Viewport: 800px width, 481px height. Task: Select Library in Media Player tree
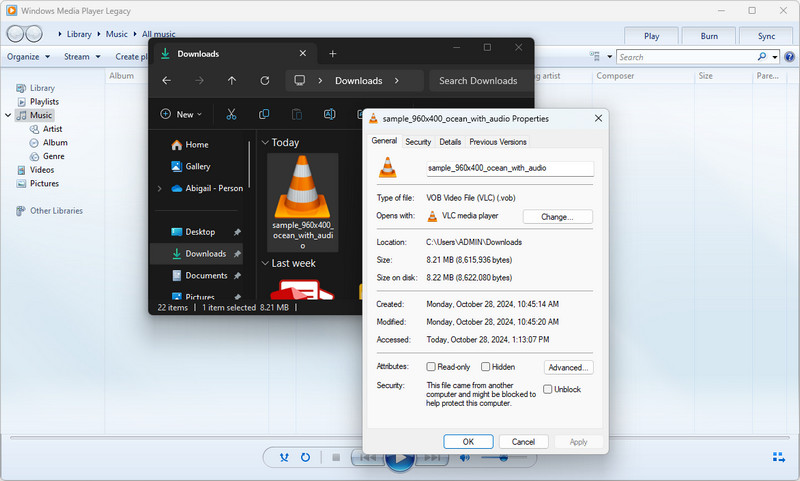[42, 88]
